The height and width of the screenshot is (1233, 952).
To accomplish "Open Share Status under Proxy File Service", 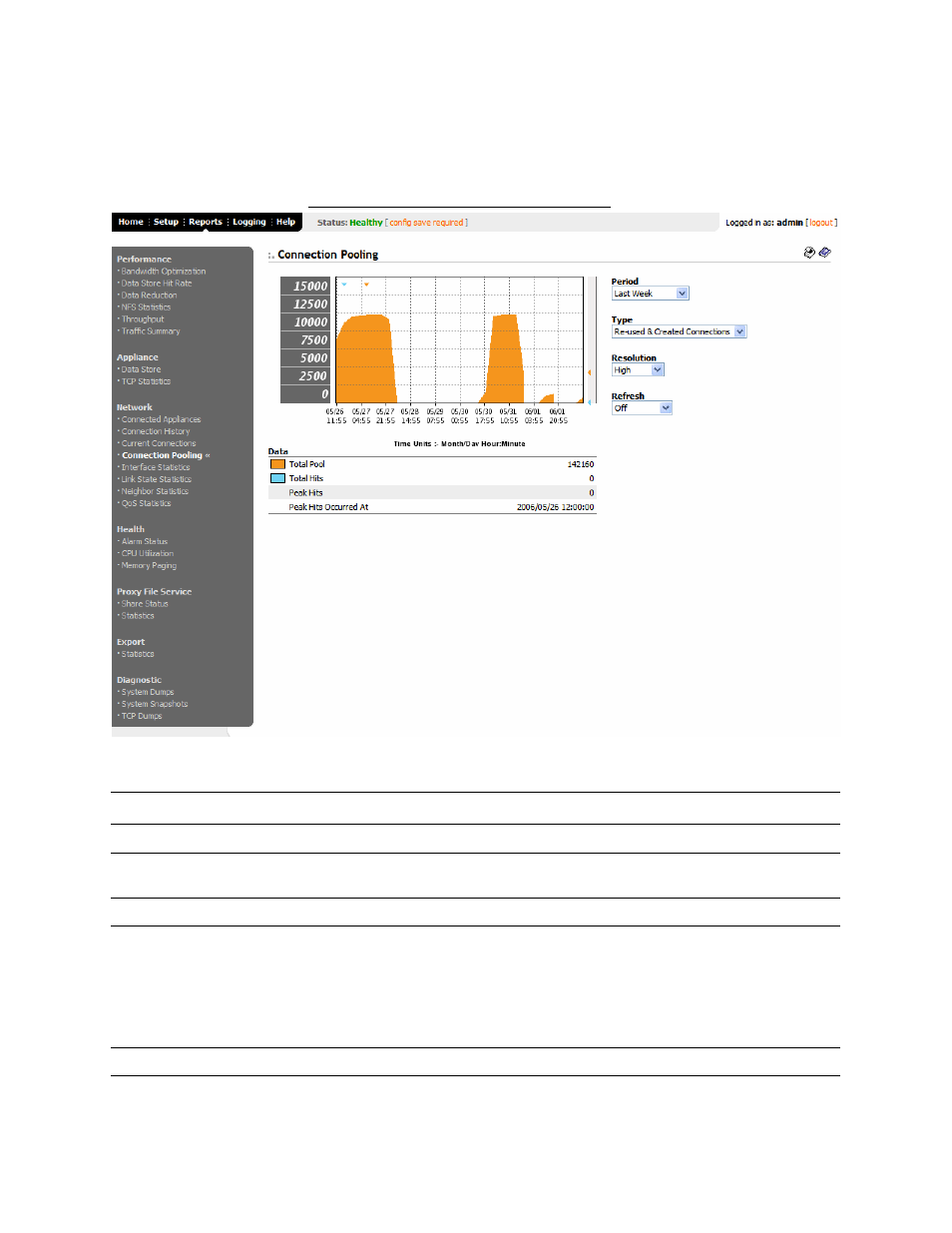I will [x=145, y=604].
